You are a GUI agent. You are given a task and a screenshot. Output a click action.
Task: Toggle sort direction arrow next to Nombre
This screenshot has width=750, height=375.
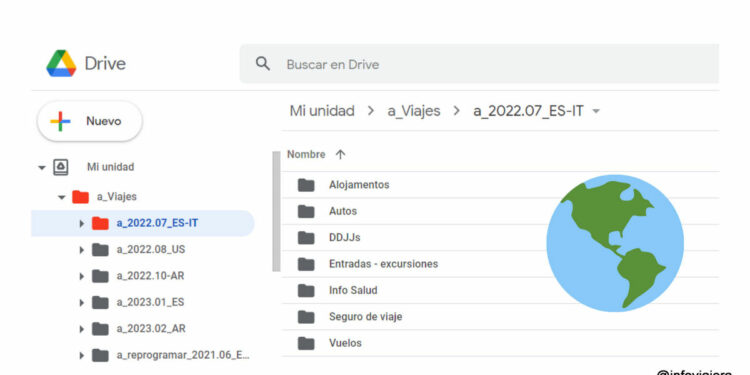pos(340,154)
